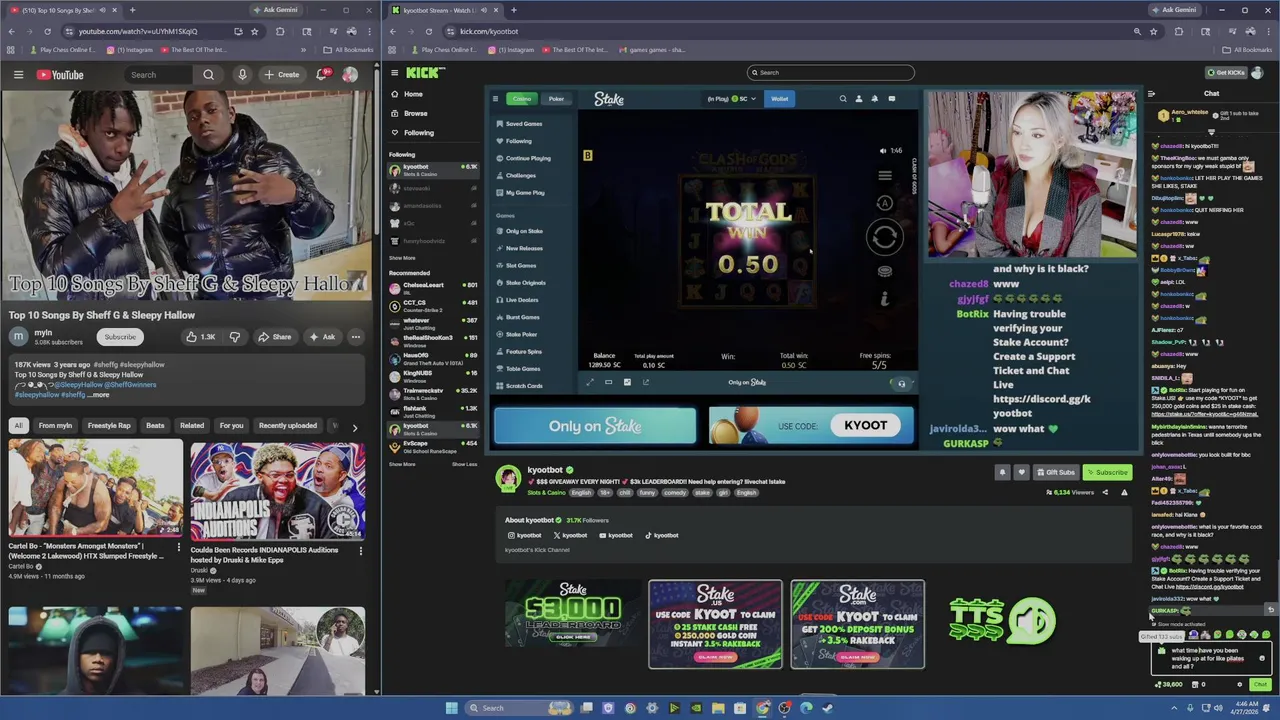This screenshot has width=1280, height=720.
Task: Click Get KICKs button
Action: click(1226, 72)
